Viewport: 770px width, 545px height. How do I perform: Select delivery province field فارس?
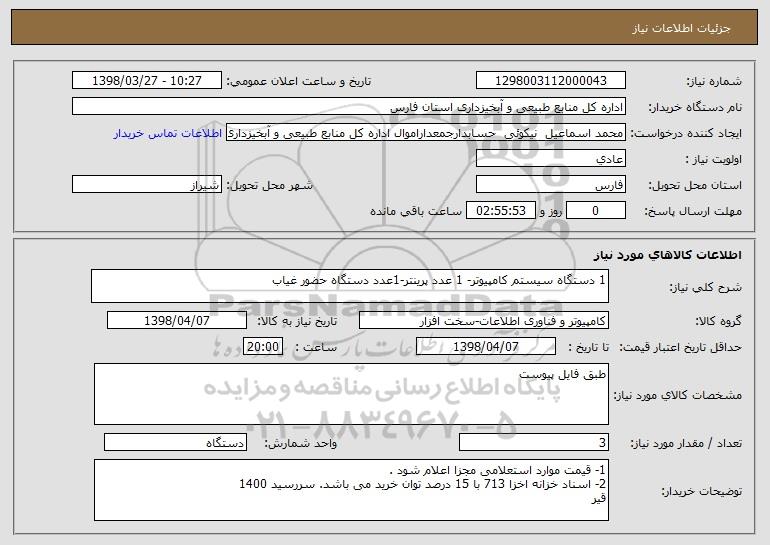pos(550,185)
